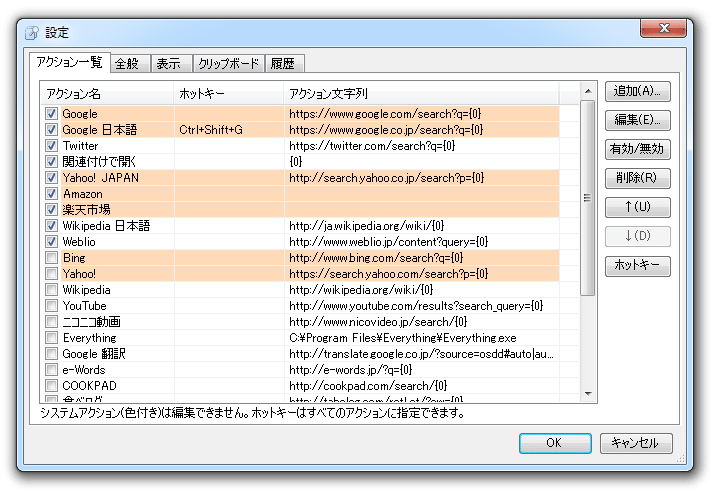Close the 設定 window
The image size is (715, 494).
tap(663, 28)
